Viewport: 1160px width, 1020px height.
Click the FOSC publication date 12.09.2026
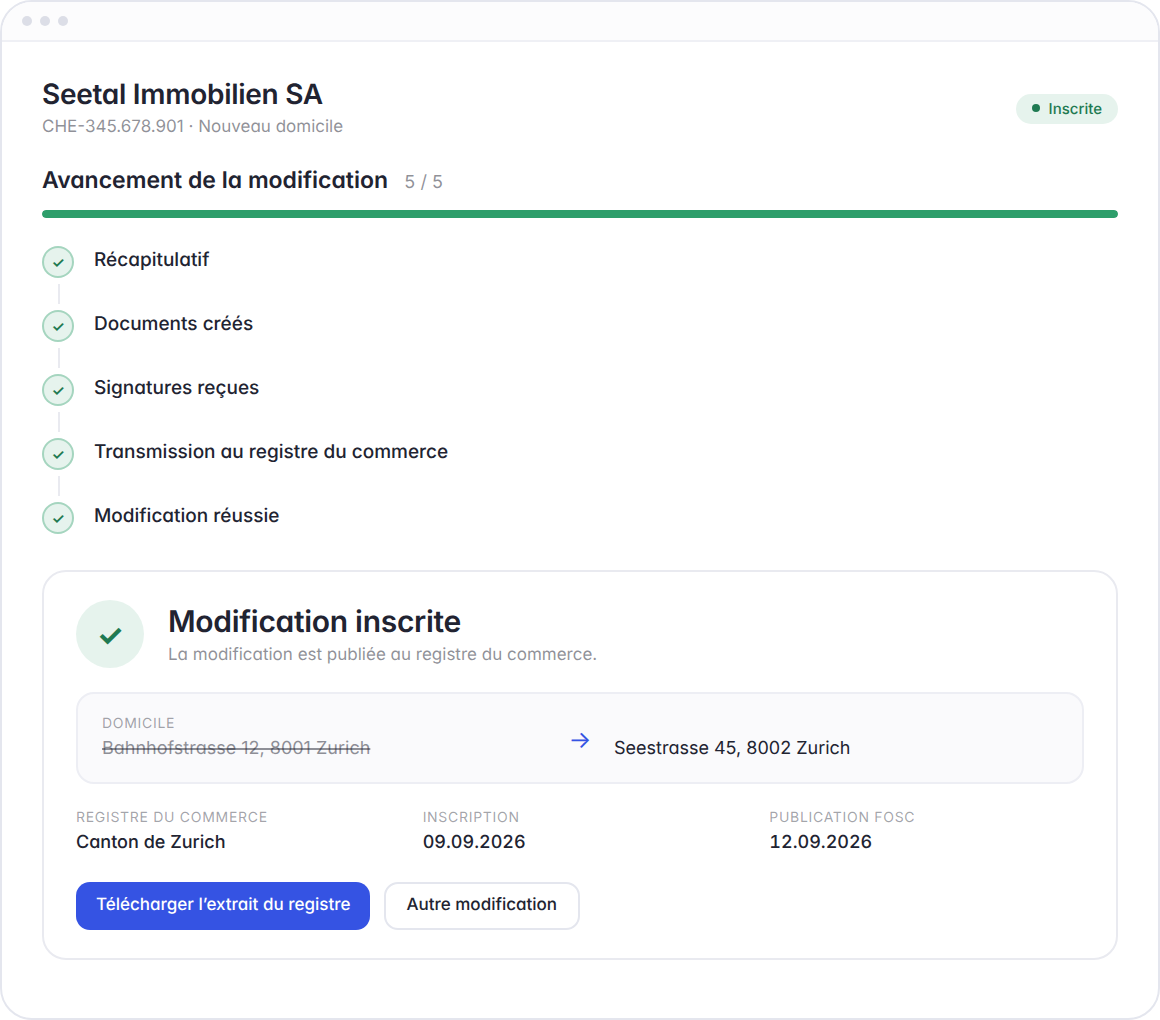pyautogui.click(x=820, y=842)
